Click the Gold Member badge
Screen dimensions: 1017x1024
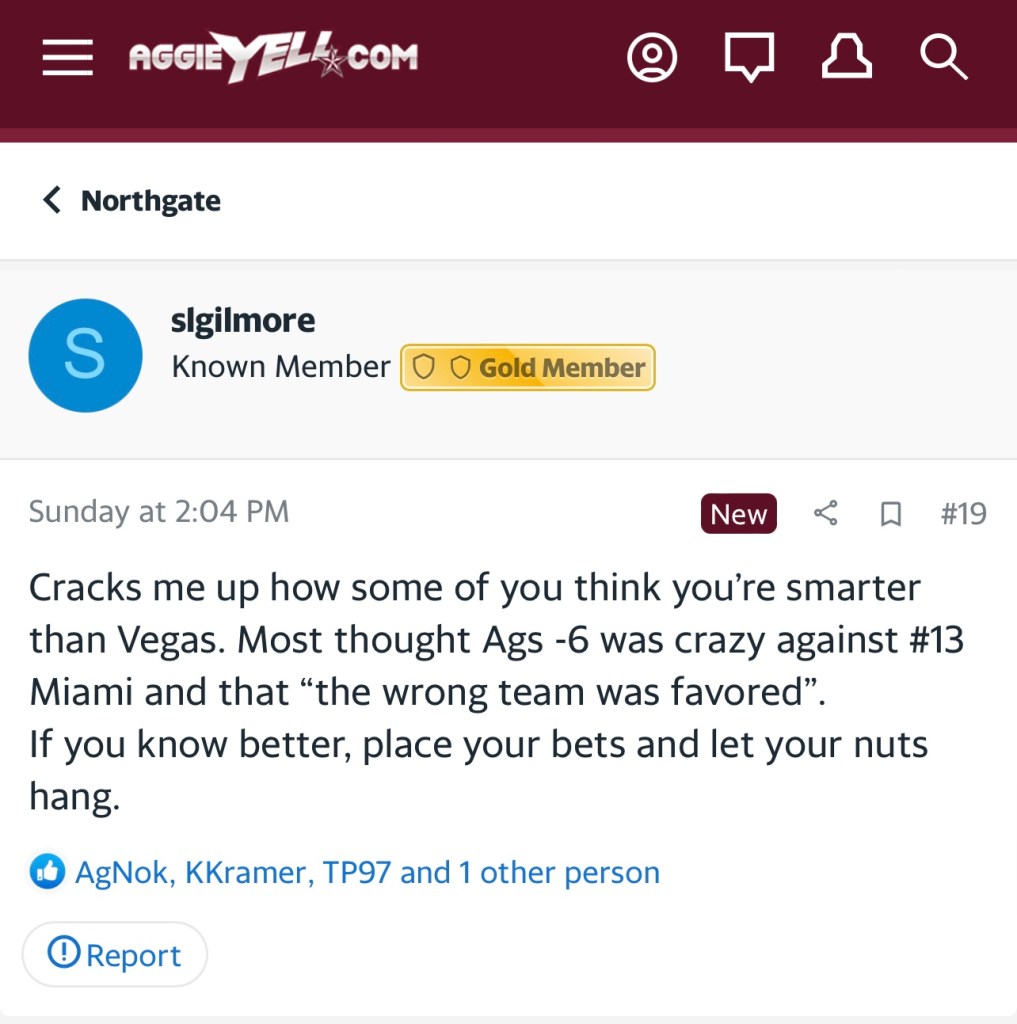pos(528,368)
